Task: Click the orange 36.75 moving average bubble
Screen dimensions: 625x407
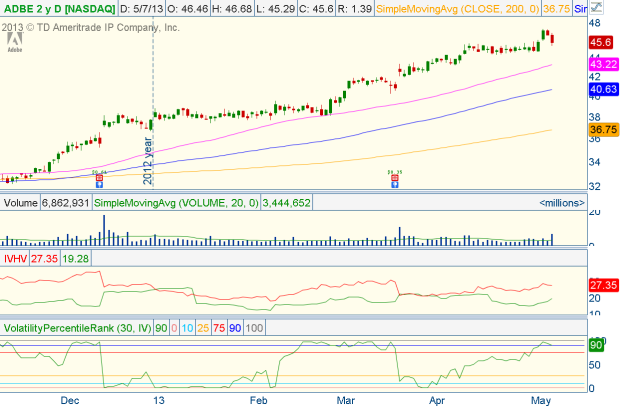Action: tap(602, 130)
